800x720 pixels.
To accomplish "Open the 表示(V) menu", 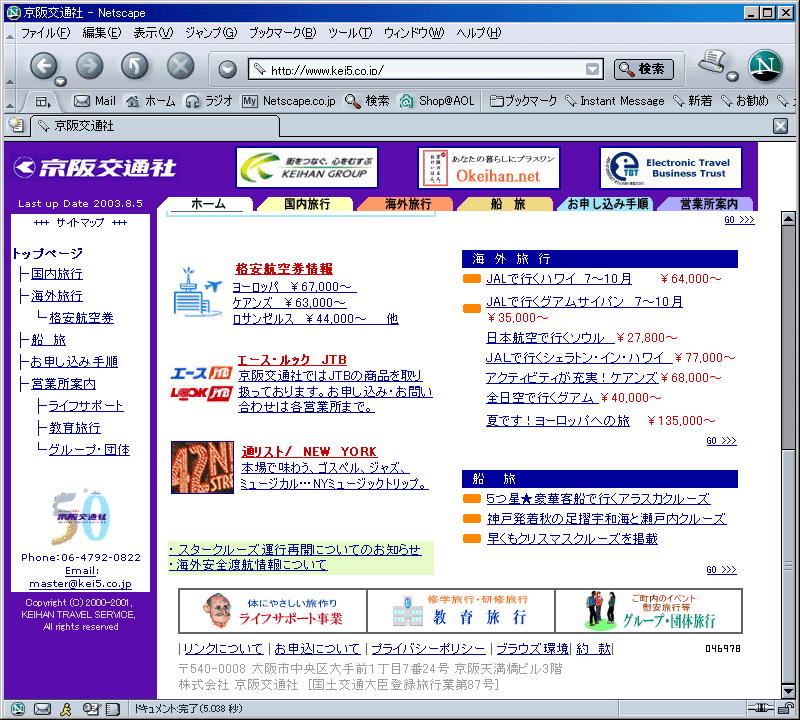I will pos(153,33).
